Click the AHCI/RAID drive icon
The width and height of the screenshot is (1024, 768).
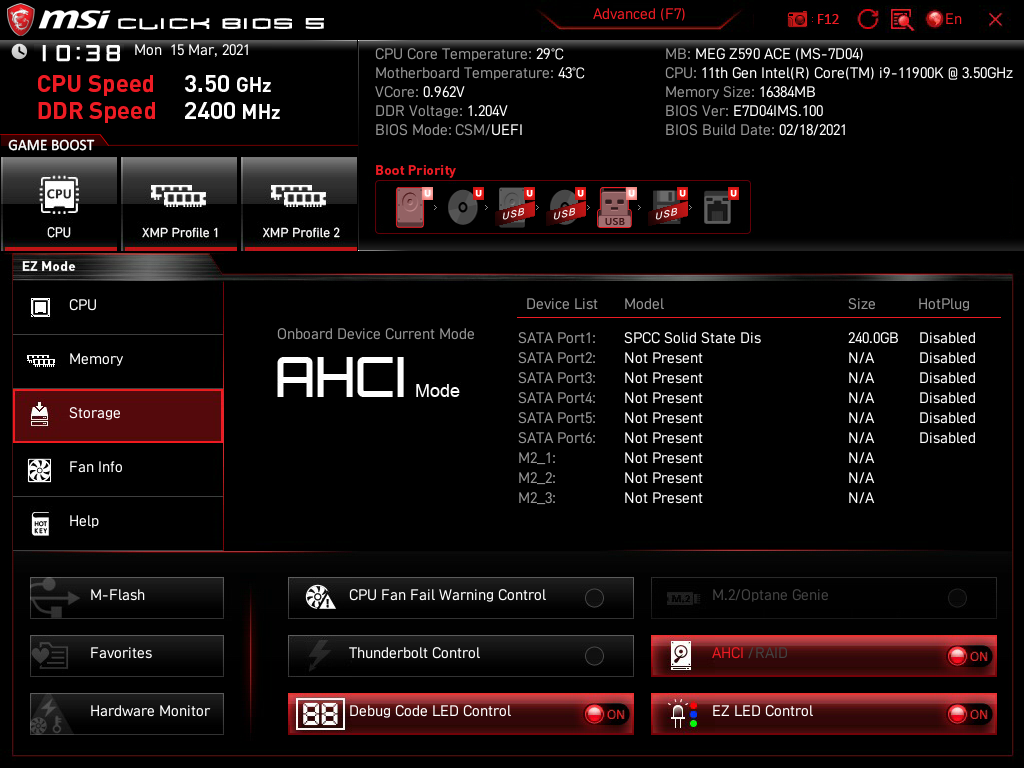pos(680,655)
